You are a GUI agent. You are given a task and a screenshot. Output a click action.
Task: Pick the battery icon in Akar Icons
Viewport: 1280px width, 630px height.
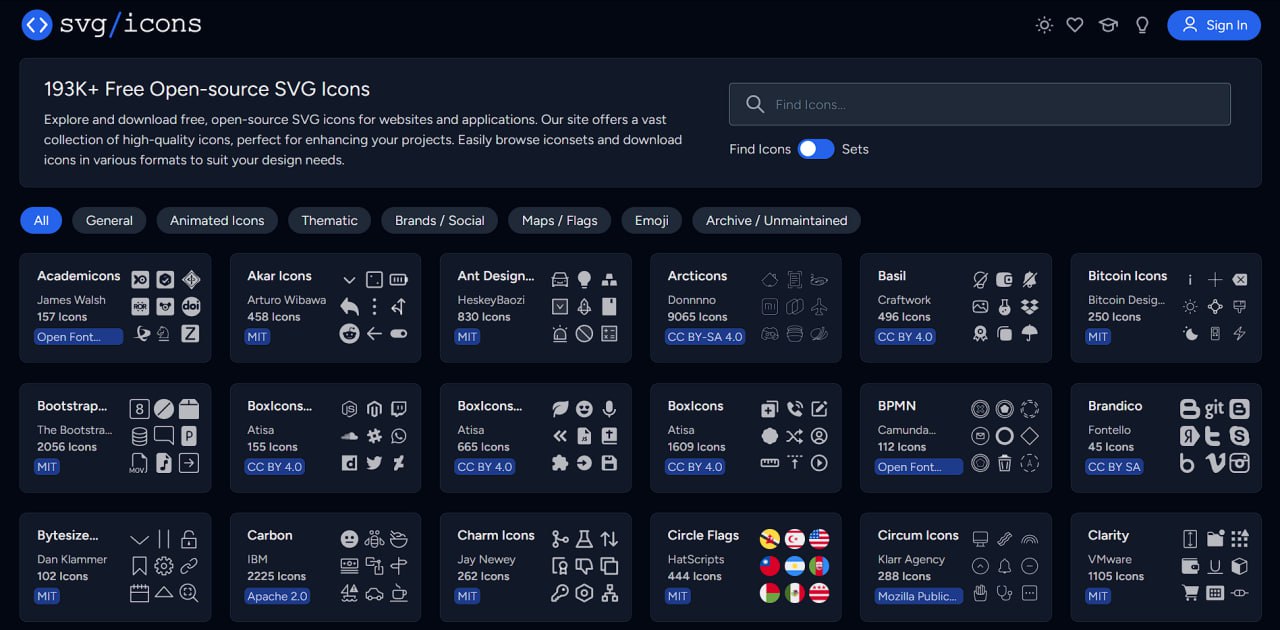tap(399, 280)
